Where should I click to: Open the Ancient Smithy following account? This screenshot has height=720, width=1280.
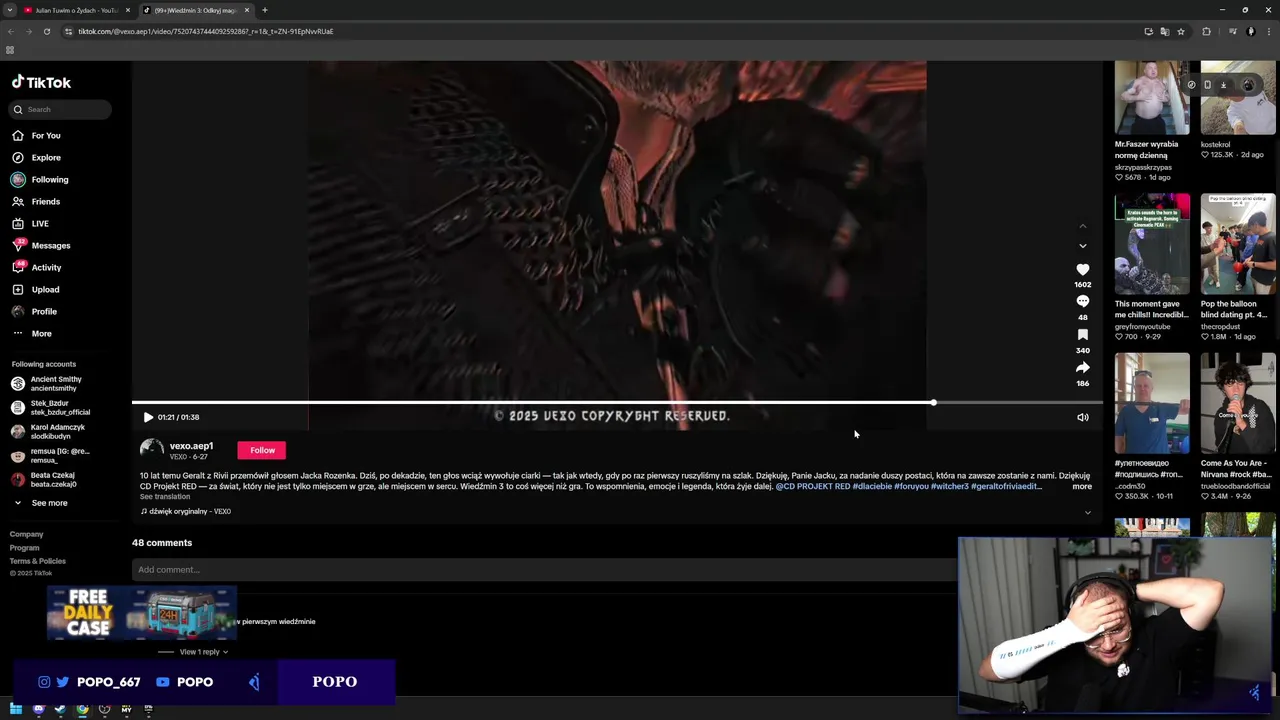(x=47, y=383)
